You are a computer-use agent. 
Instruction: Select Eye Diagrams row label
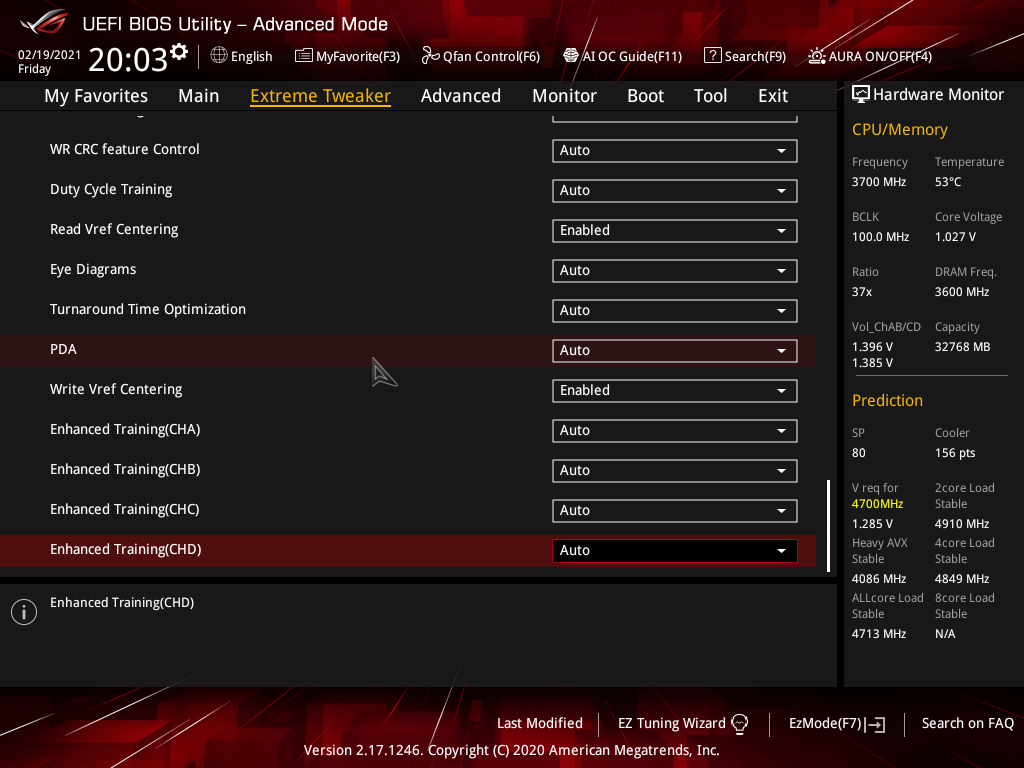pyautogui.click(x=93, y=270)
